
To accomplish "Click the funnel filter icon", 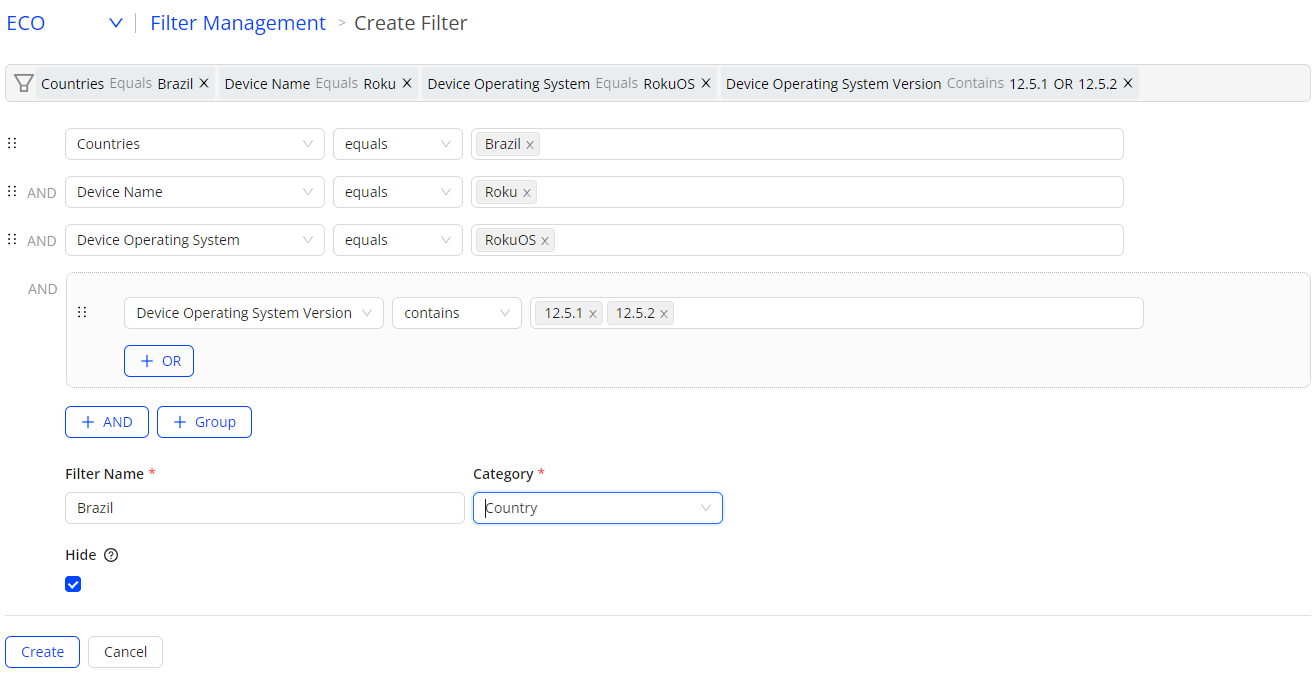I will pos(24,83).
